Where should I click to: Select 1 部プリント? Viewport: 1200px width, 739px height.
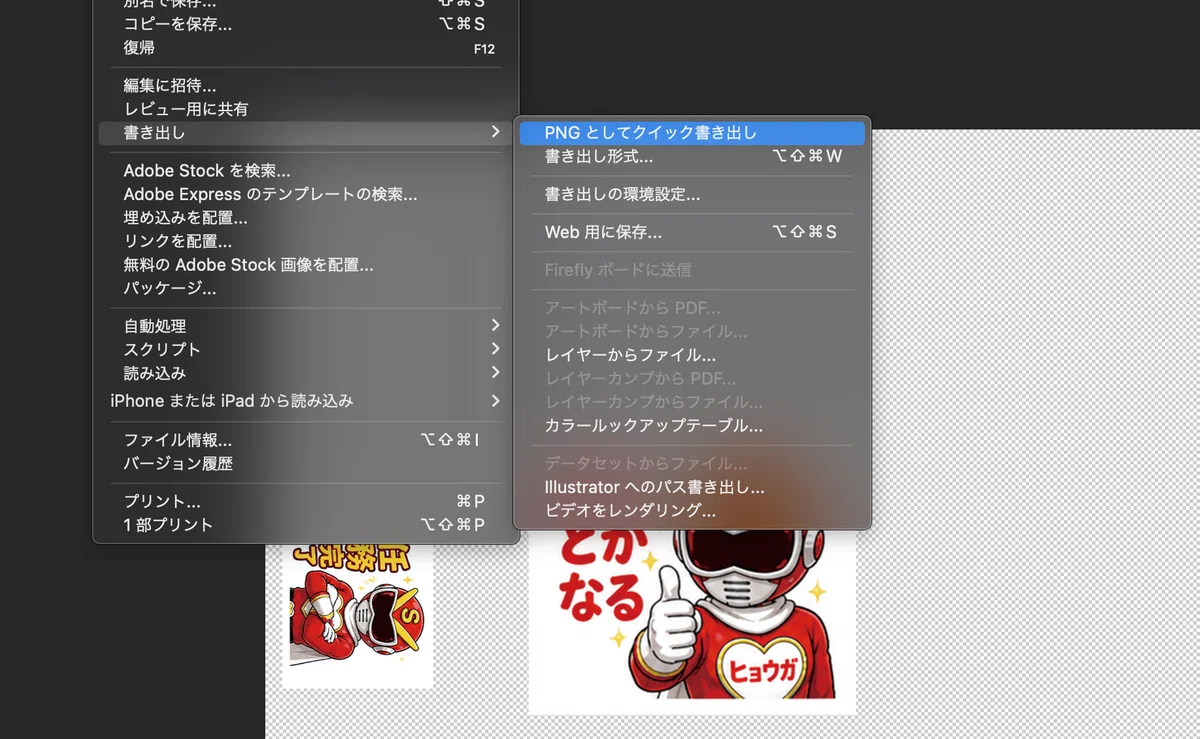pyautogui.click(x=306, y=525)
